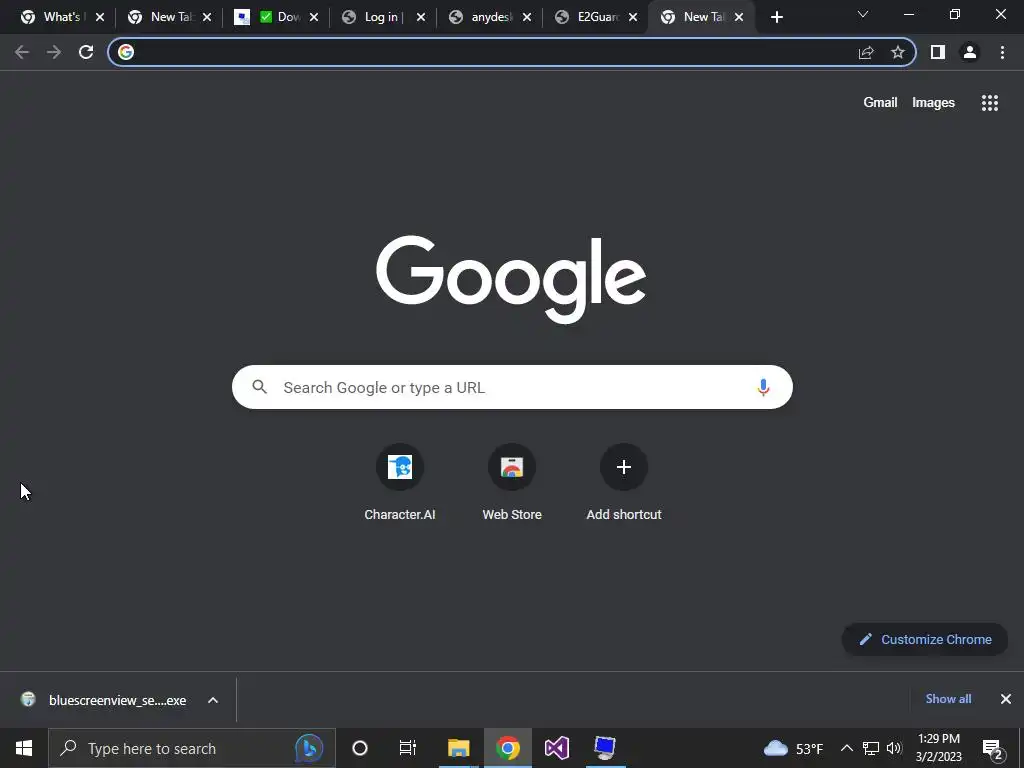
Task: Open Gmail link
Action: pyautogui.click(x=880, y=103)
